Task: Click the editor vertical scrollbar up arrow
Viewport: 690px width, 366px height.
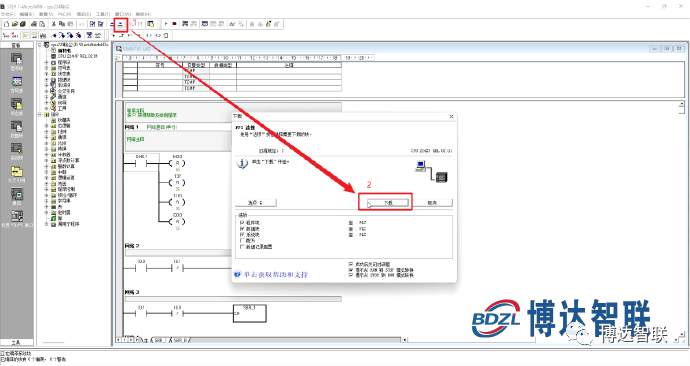Action: pos(681,104)
